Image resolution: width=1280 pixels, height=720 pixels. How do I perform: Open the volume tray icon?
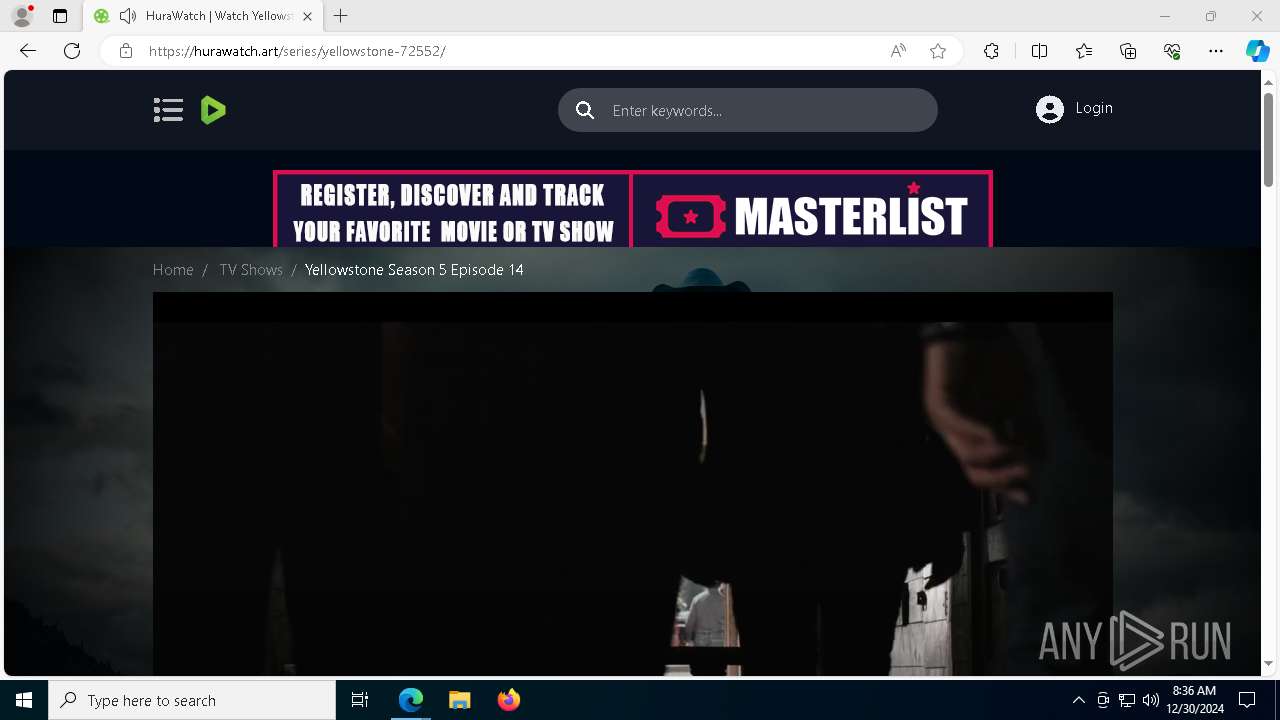(1151, 700)
